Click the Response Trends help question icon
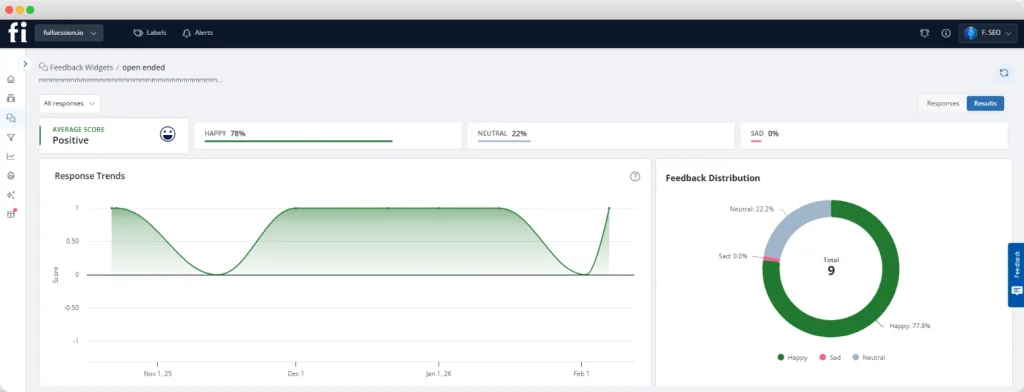1024x392 pixels. coord(635,176)
